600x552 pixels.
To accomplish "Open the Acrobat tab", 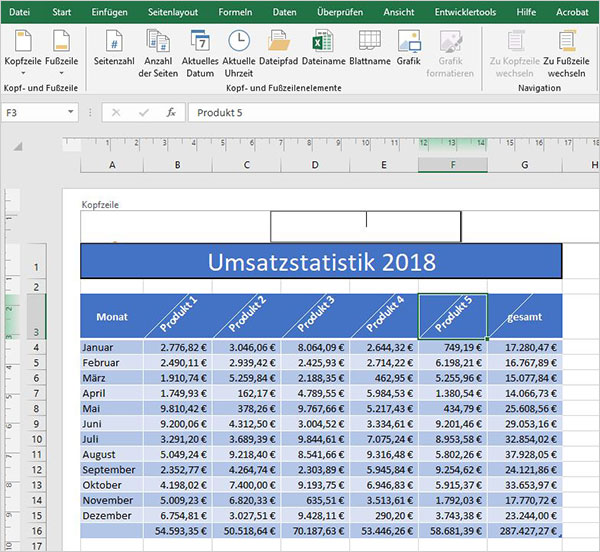I will coord(572,12).
